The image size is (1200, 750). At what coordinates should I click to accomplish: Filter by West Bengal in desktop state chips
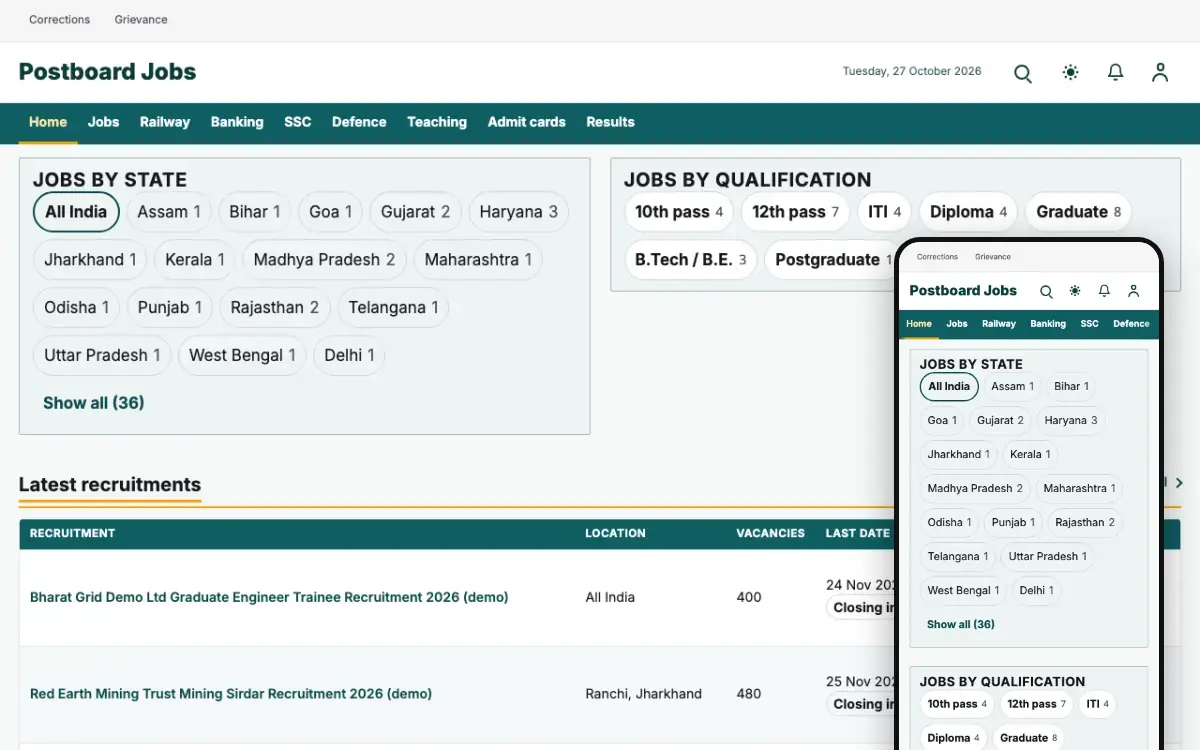[242, 356]
